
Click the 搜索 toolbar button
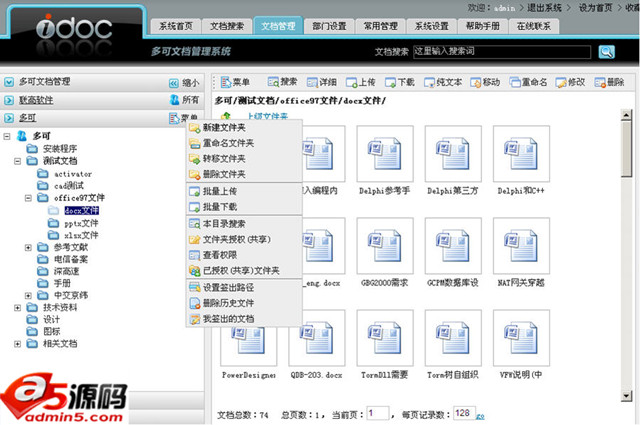tap(282, 82)
